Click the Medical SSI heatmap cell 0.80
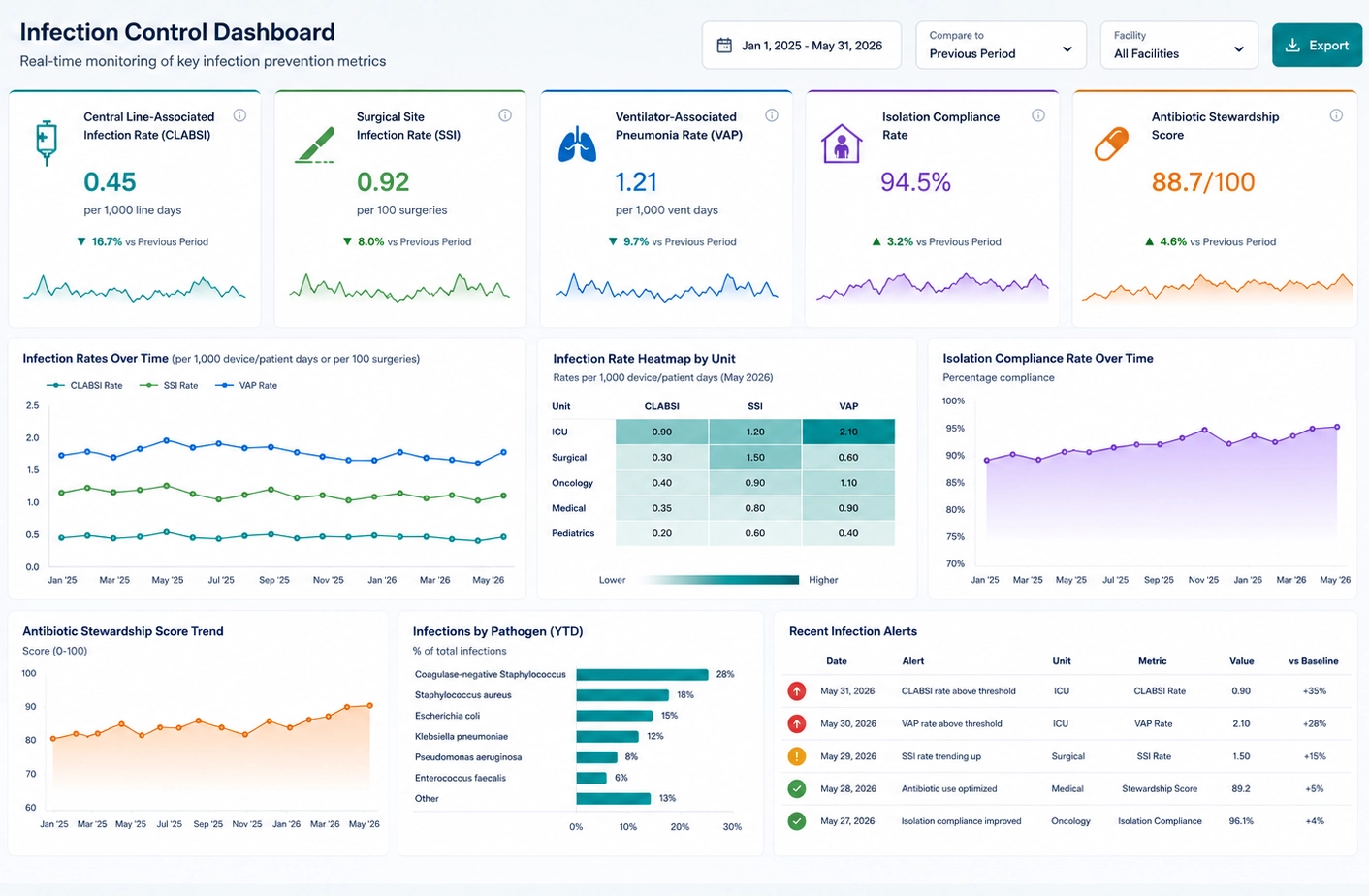This screenshot has height=896, width=1369. [755, 508]
